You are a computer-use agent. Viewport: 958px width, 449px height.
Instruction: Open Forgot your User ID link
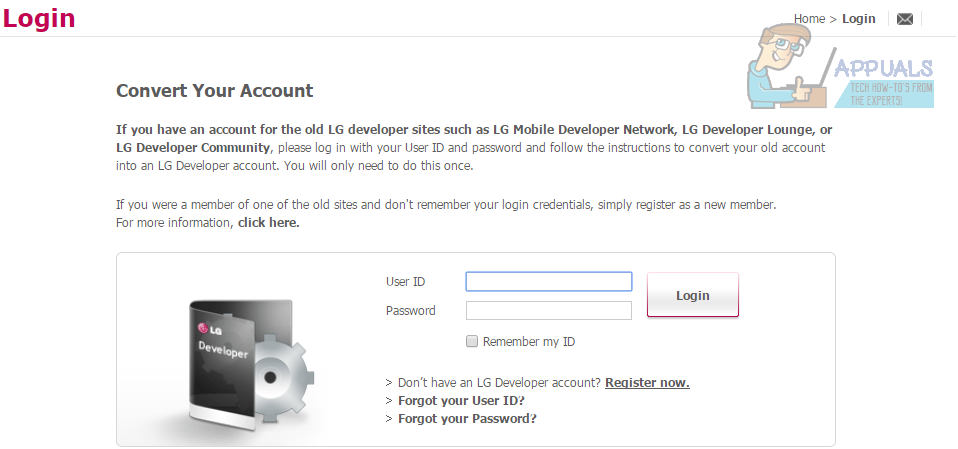(461, 401)
